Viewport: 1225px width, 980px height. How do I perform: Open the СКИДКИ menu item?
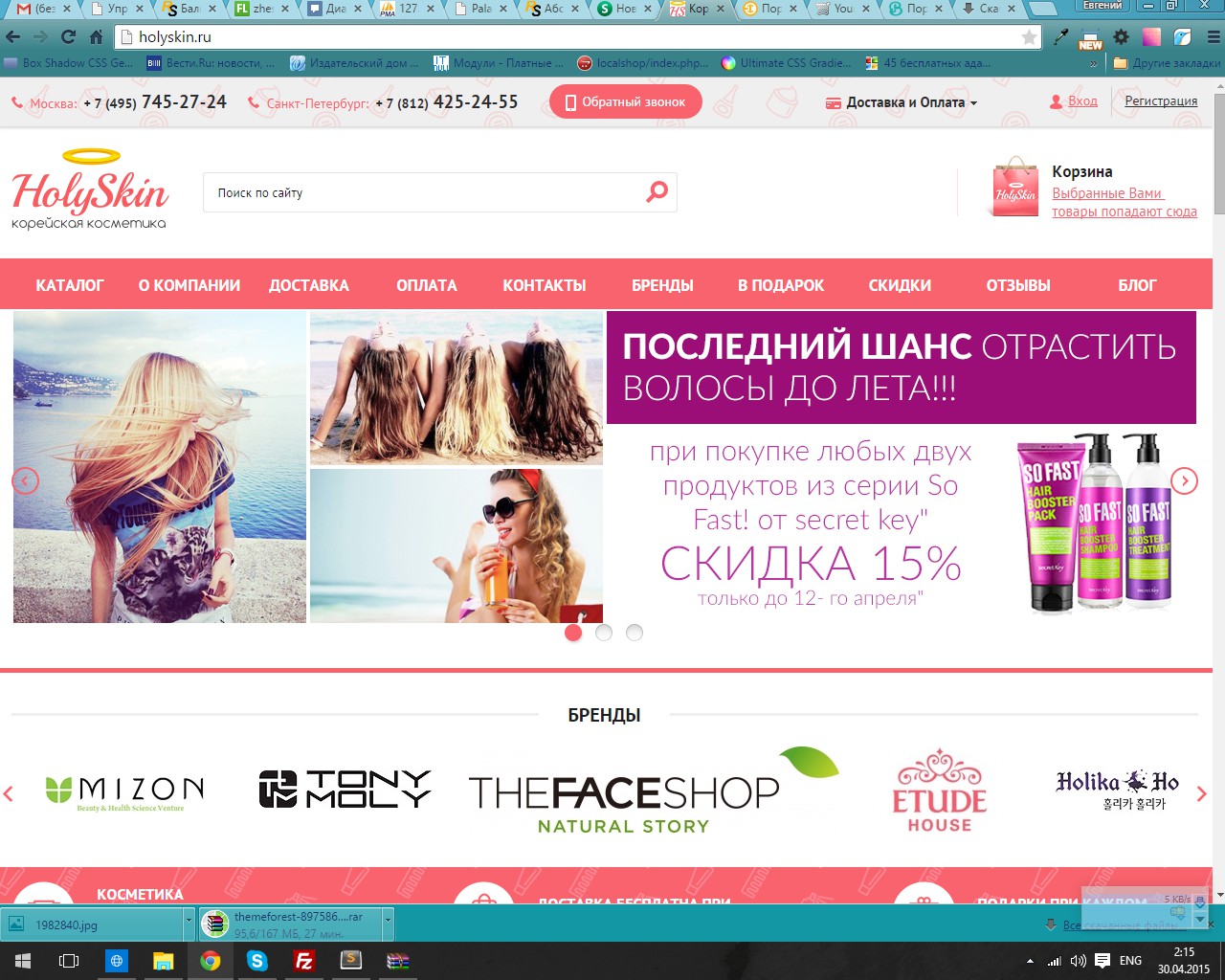click(x=900, y=285)
